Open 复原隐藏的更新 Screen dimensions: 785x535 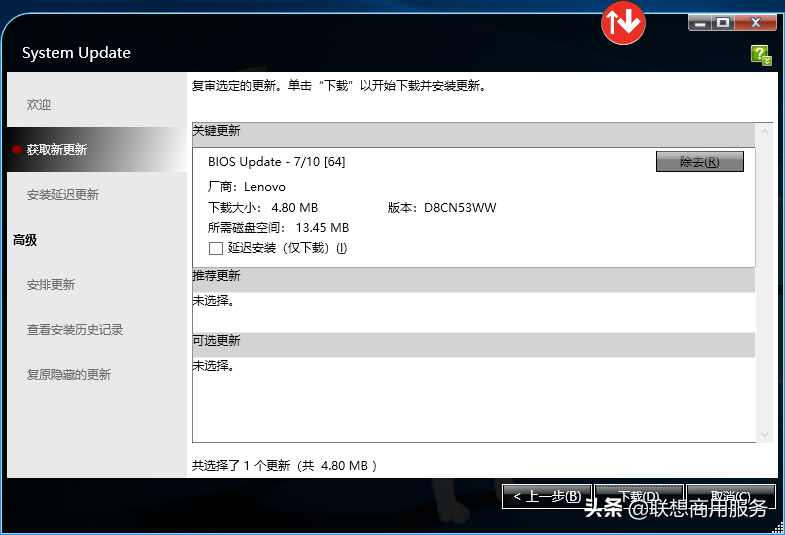pyautogui.click(x=69, y=374)
